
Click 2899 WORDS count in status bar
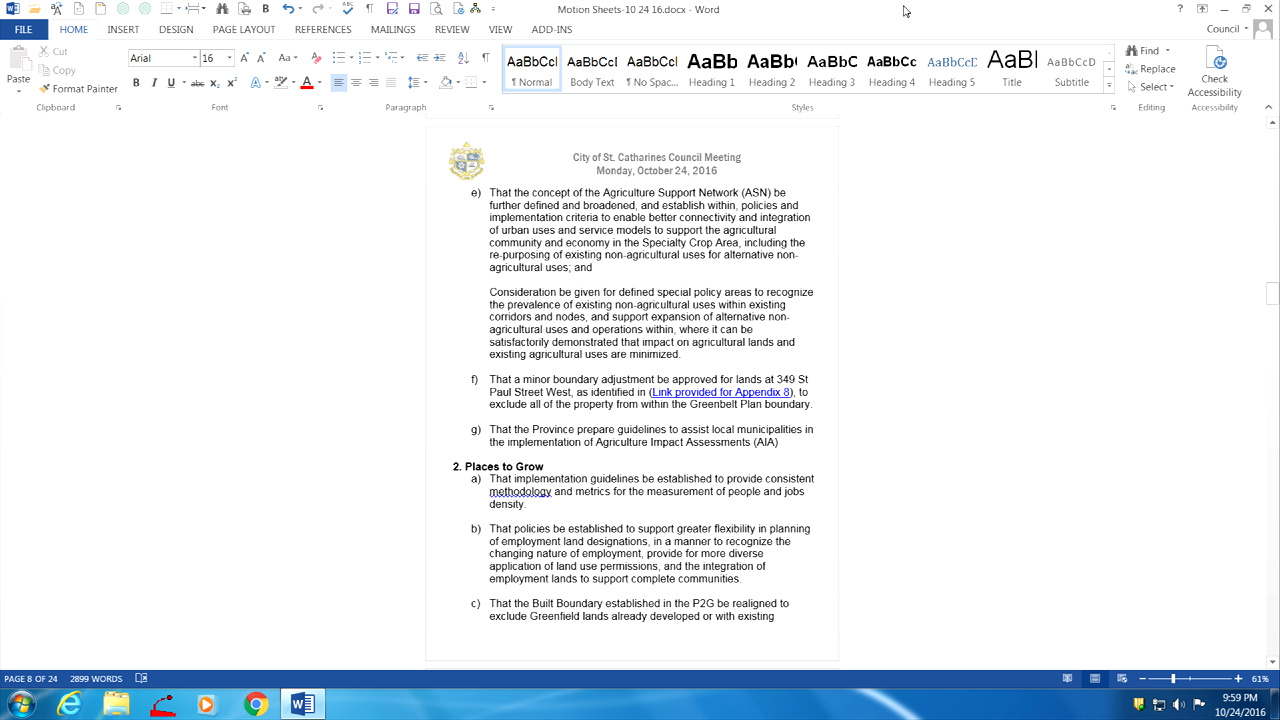(x=96, y=679)
